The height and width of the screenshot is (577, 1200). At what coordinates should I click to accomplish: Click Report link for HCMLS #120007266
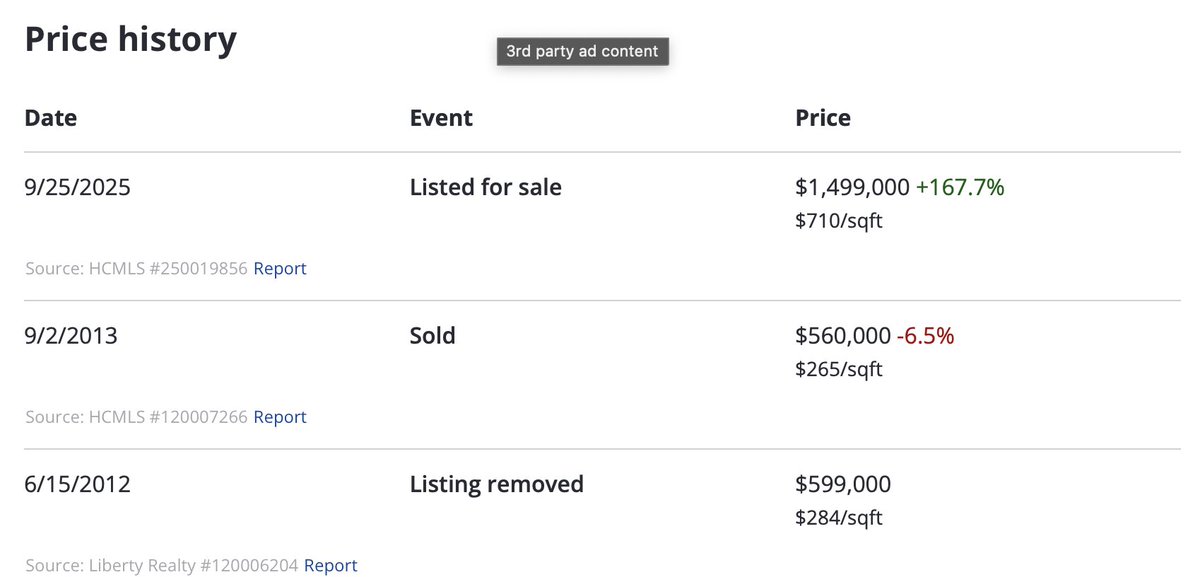280,417
